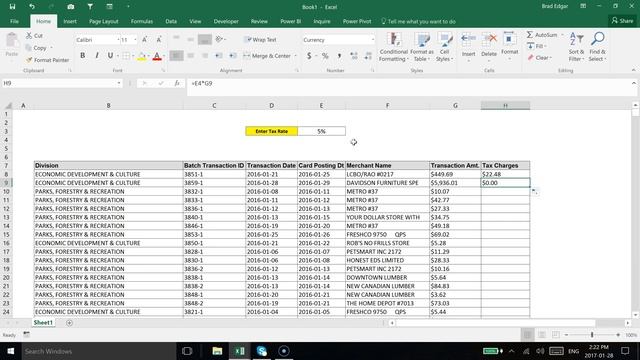Click the Clear eraser button
Screen dimensions: 640x360
[x=539, y=58]
